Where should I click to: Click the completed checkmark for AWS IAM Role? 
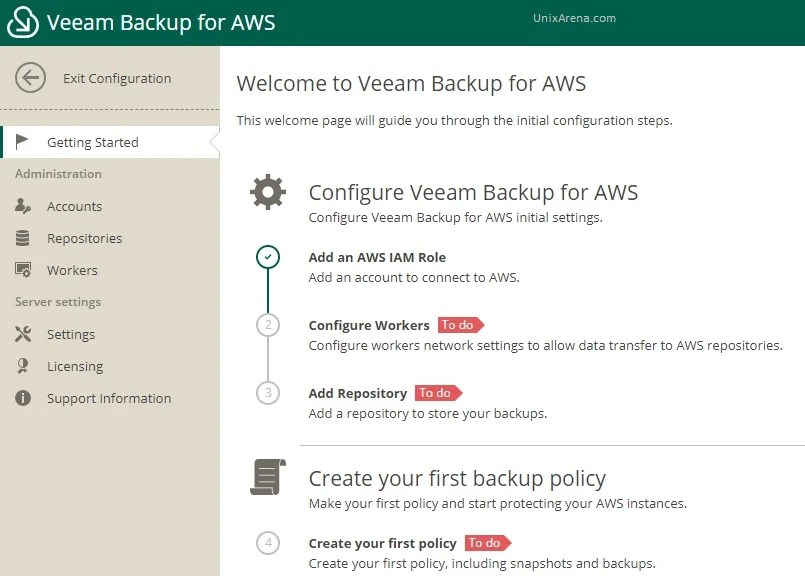[267, 257]
